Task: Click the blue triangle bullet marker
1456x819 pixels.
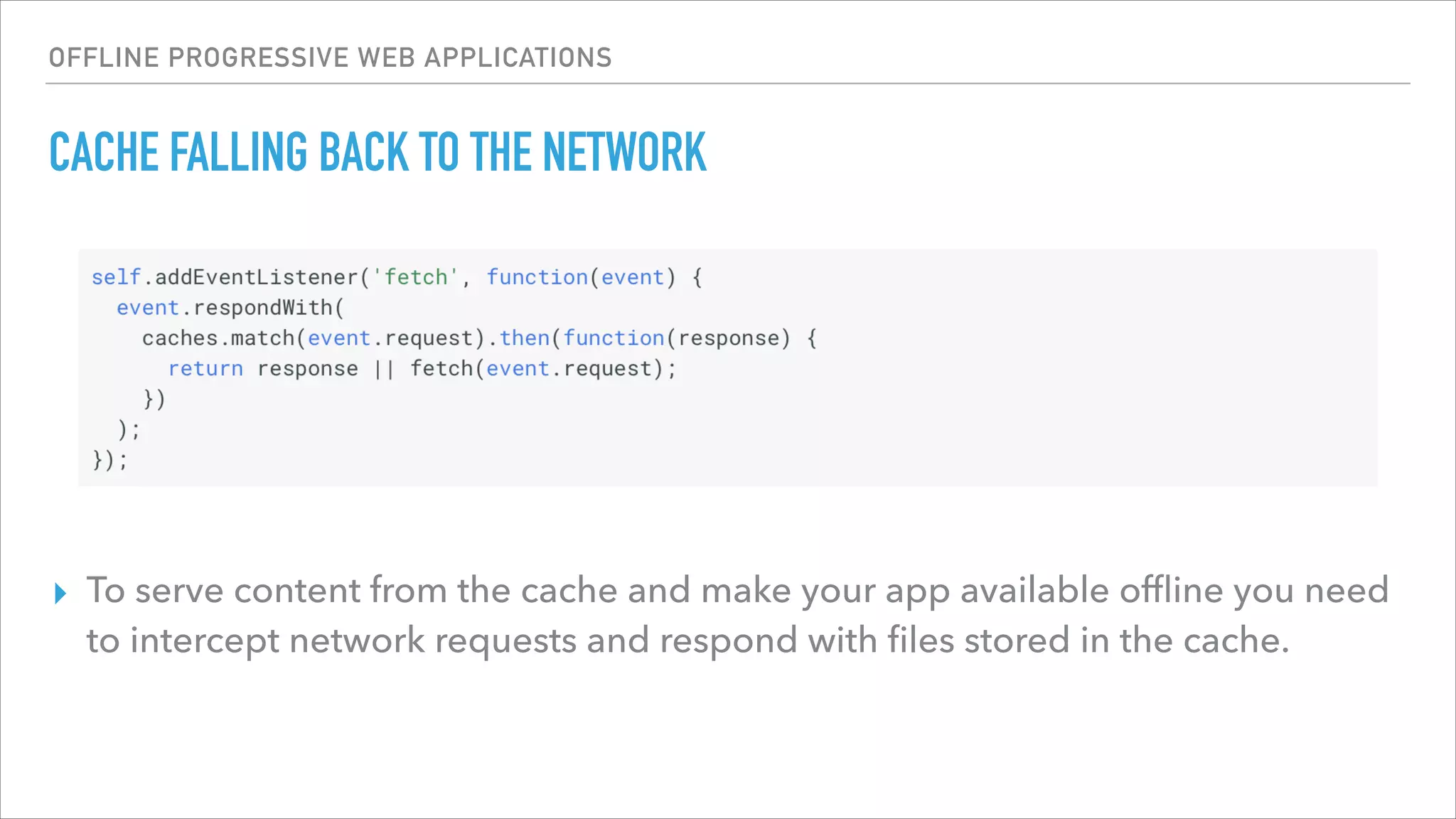Action: pyautogui.click(x=60, y=593)
